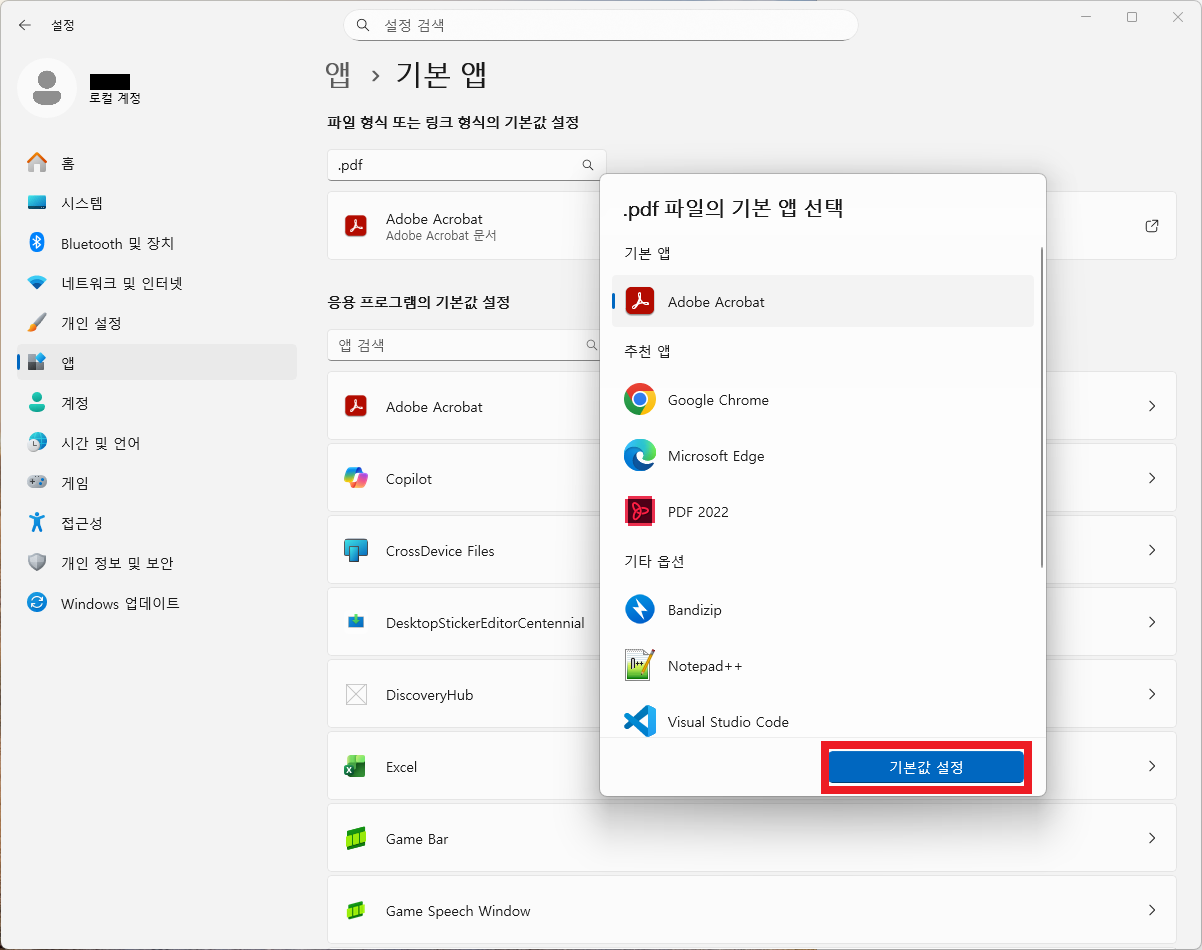Open CrossDevice Files app row
Screen dimensions: 1202x950
(x=463, y=550)
